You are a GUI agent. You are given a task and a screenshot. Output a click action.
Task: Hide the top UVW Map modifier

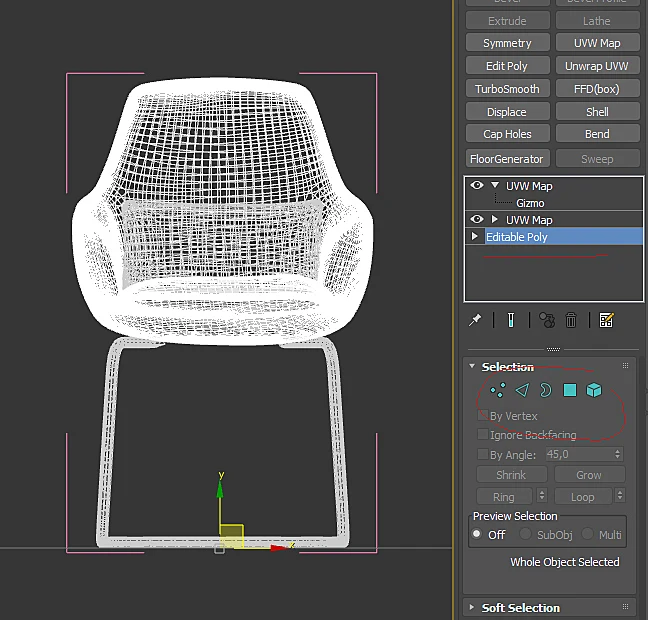tap(477, 185)
